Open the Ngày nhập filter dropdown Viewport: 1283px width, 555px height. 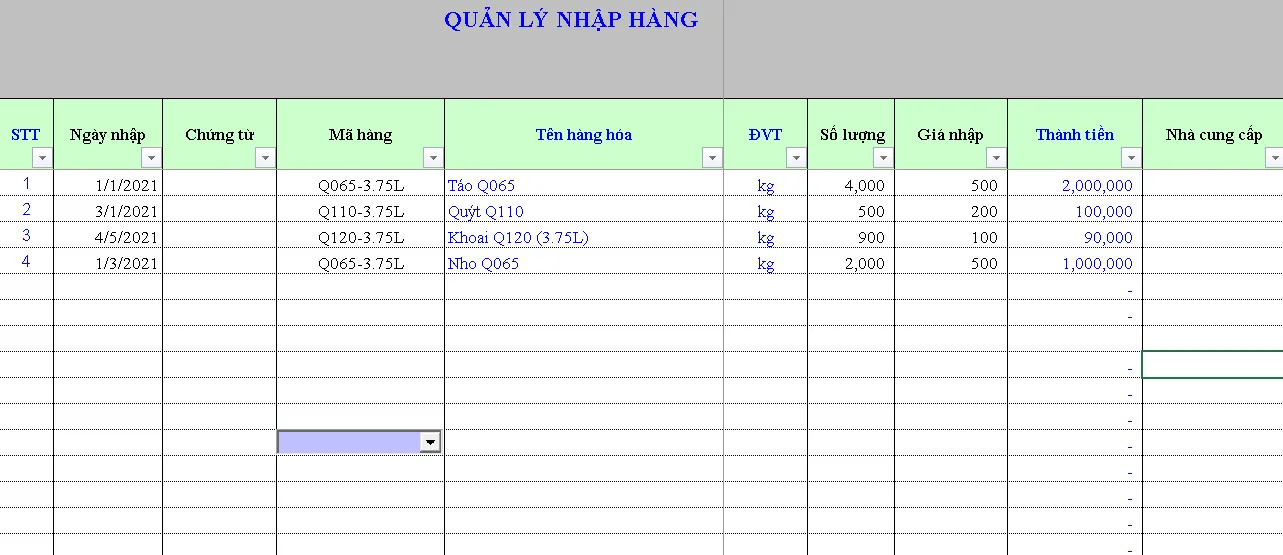(x=151, y=158)
